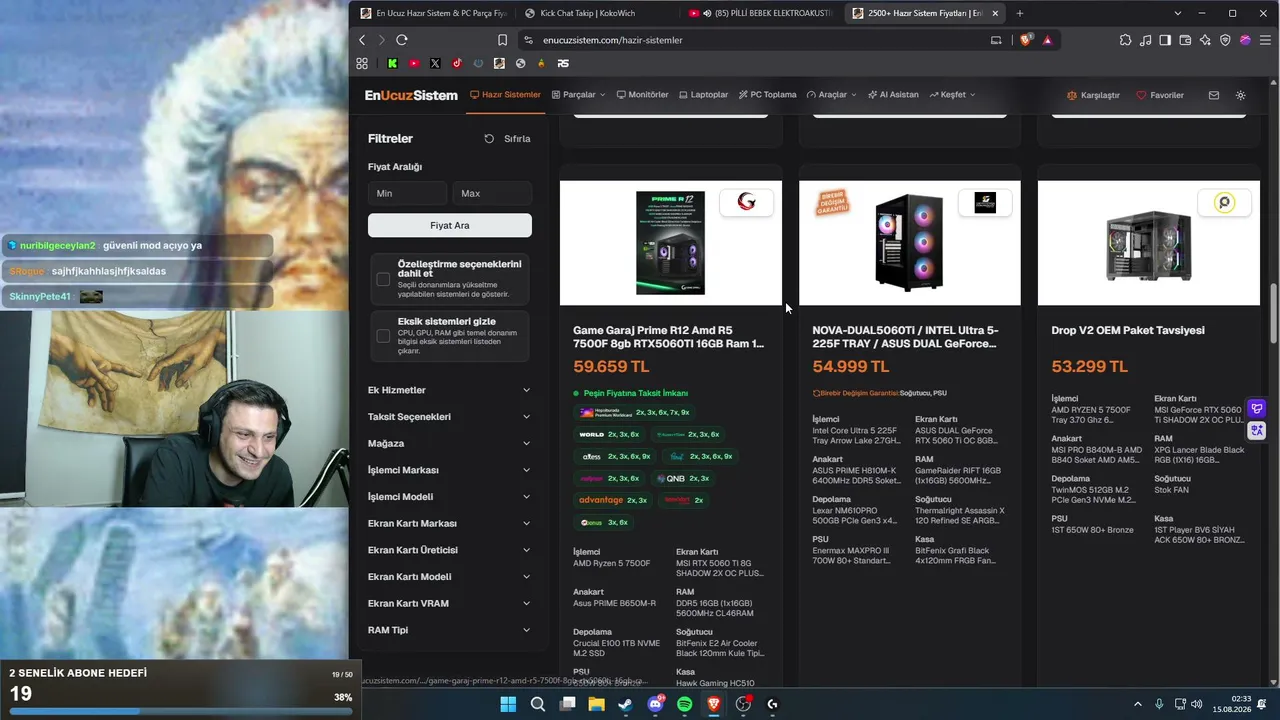The width and height of the screenshot is (1280, 720).
Task: Expand the İşlemci Markası filter
Action: click(449, 470)
